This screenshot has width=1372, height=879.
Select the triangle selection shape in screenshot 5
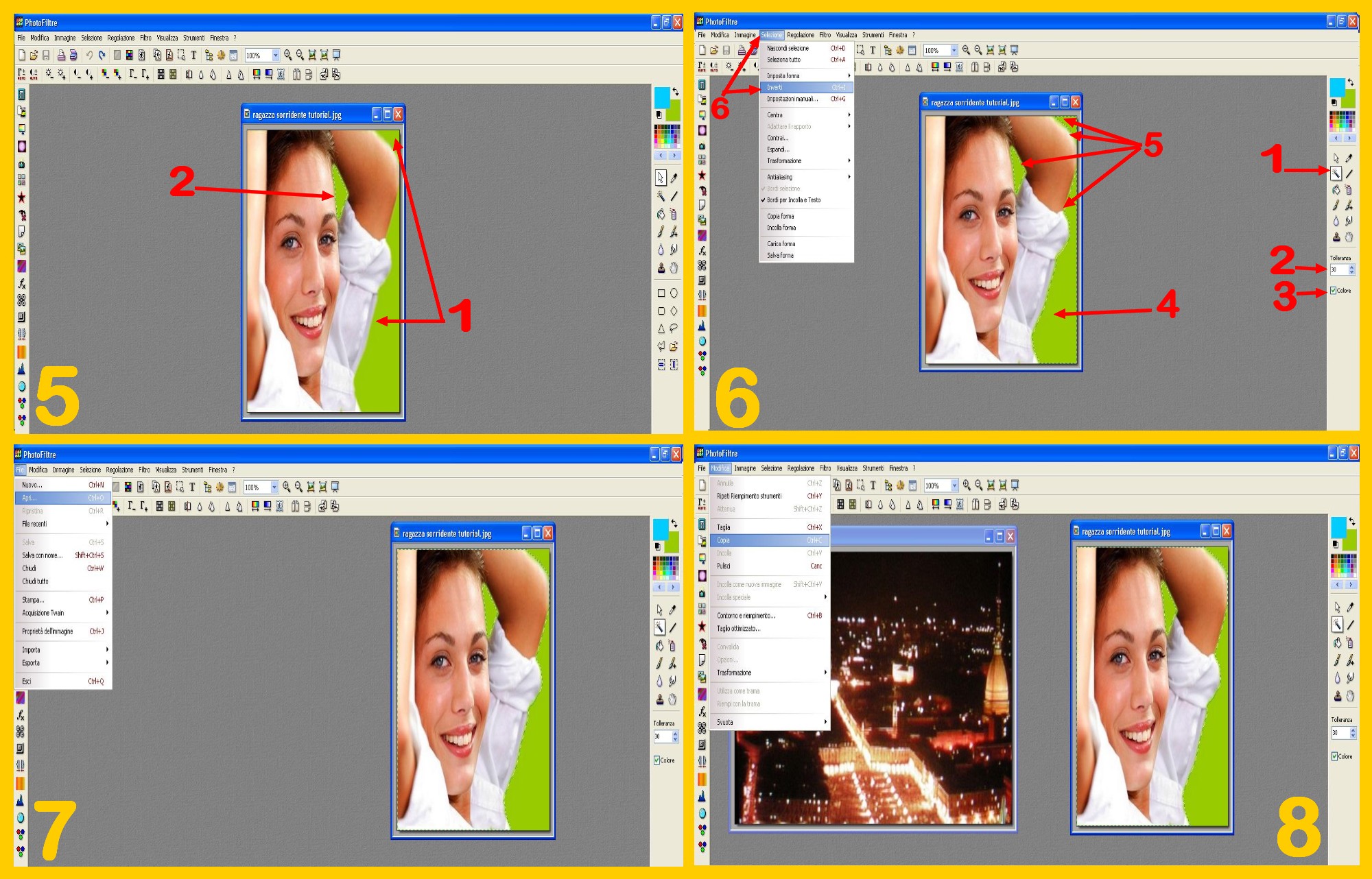click(661, 328)
